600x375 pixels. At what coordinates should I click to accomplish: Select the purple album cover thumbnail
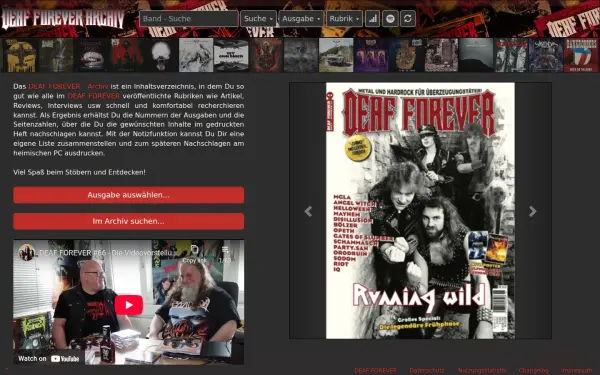pyautogui.click(x=371, y=55)
